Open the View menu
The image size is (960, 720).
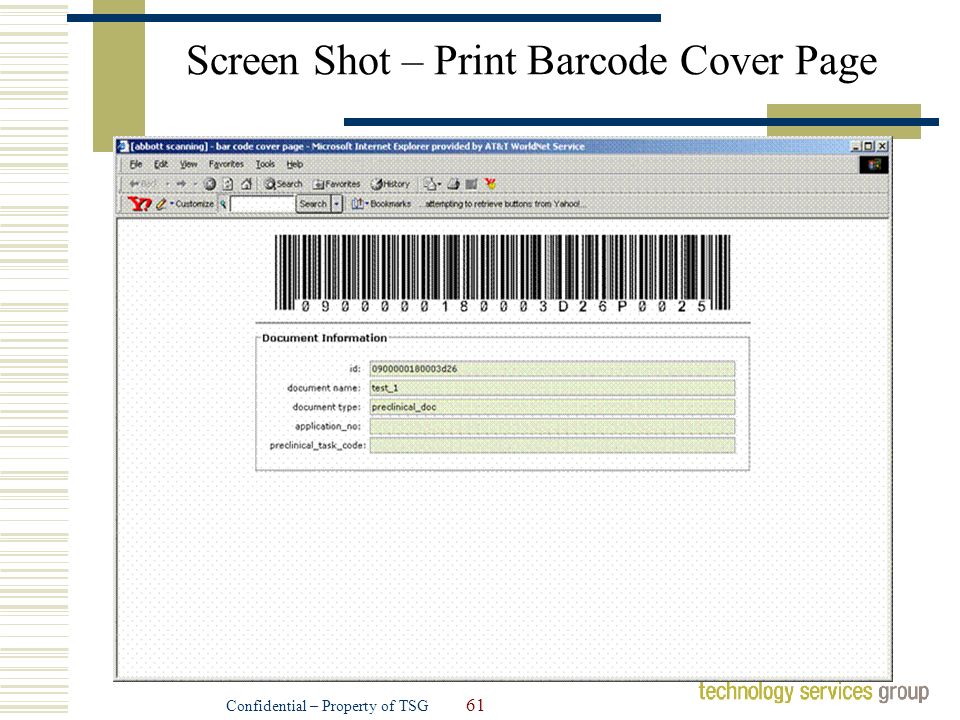(188, 164)
